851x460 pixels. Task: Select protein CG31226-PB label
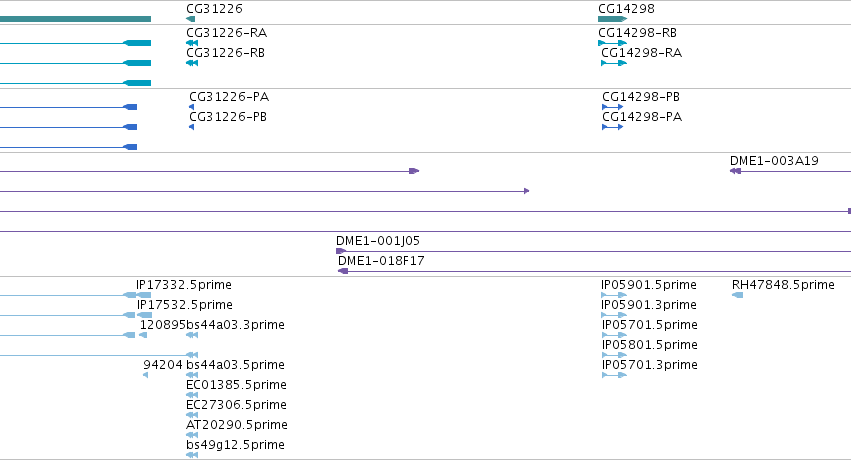pyautogui.click(x=228, y=117)
